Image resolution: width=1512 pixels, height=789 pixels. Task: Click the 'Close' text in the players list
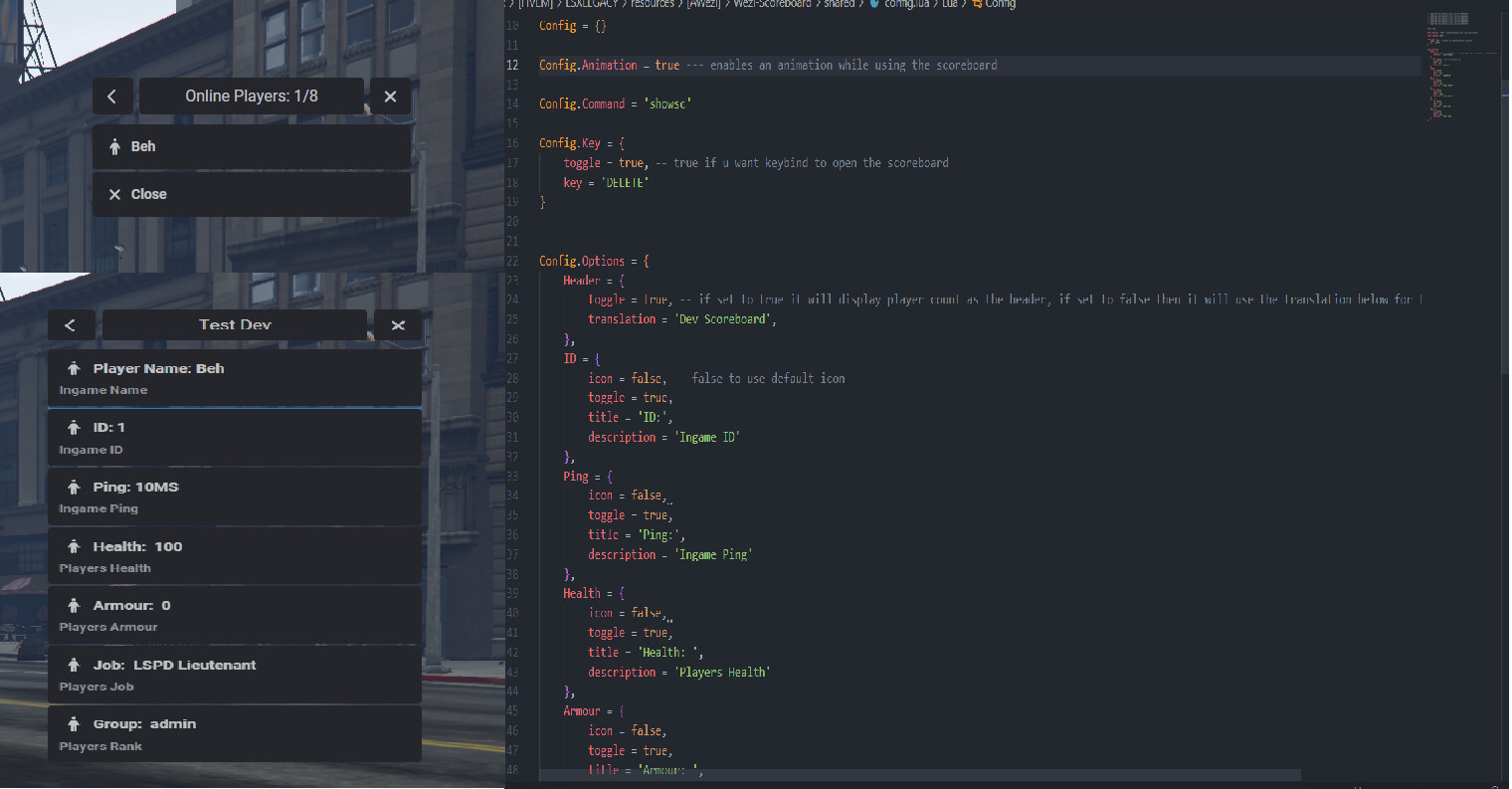coord(149,195)
